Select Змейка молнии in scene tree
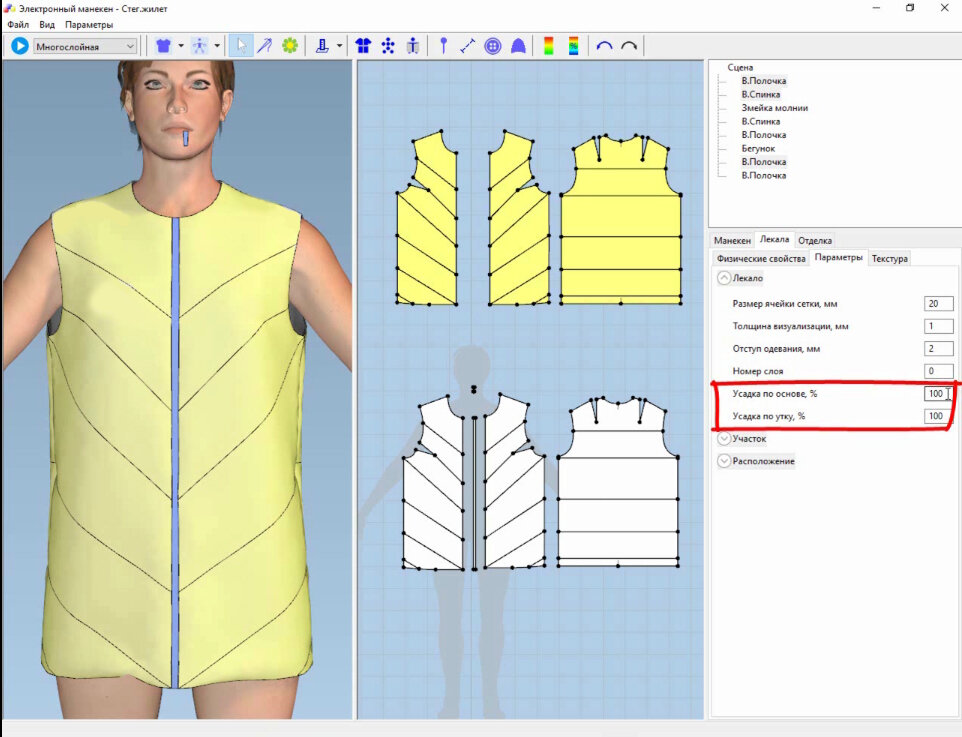Viewport: 962px width, 737px height. click(x=774, y=108)
